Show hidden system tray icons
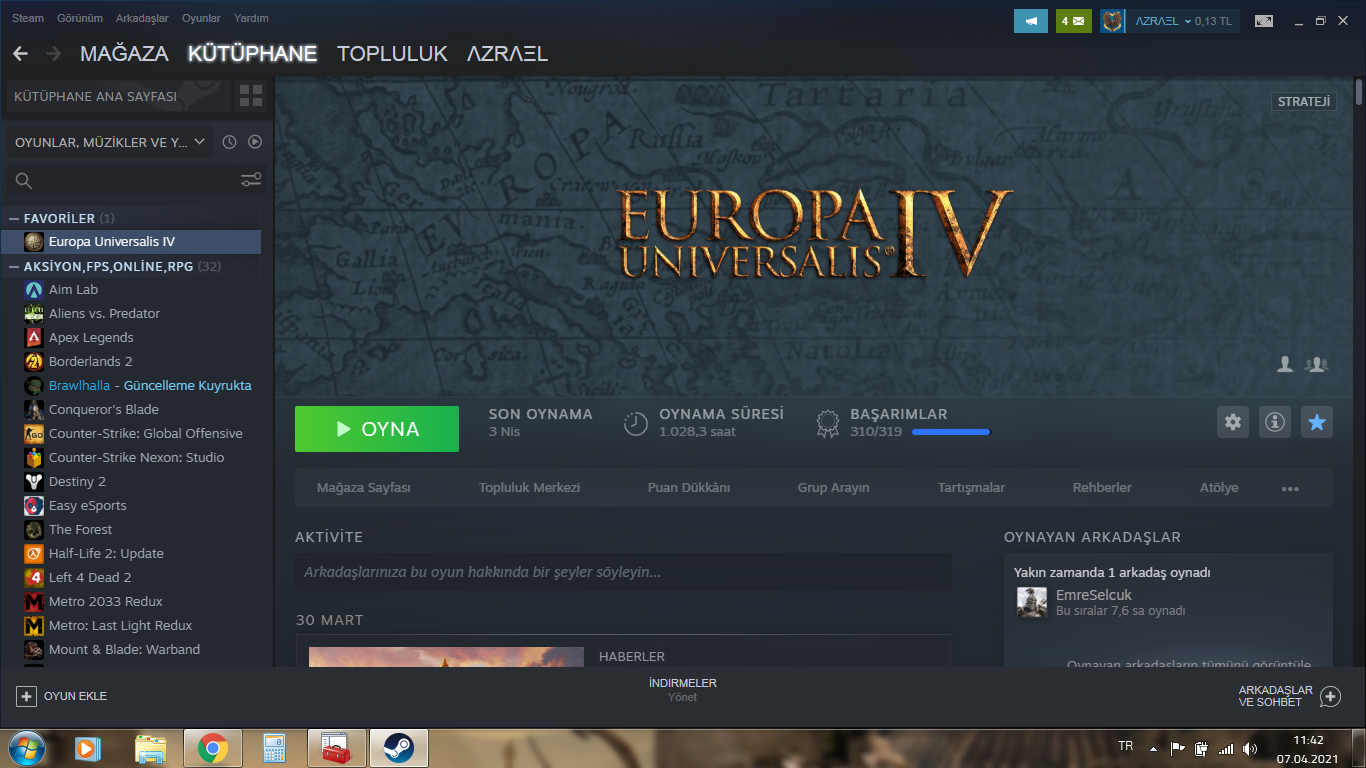Screen dimensions: 1366x768 (x=1153, y=748)
